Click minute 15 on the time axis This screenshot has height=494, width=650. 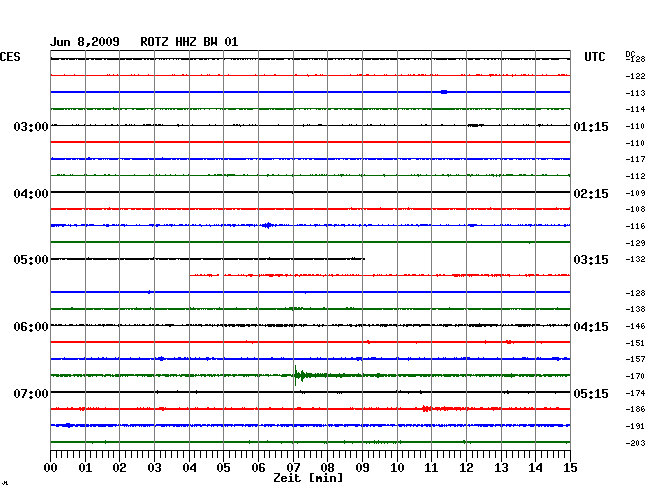tap(570, 468)
